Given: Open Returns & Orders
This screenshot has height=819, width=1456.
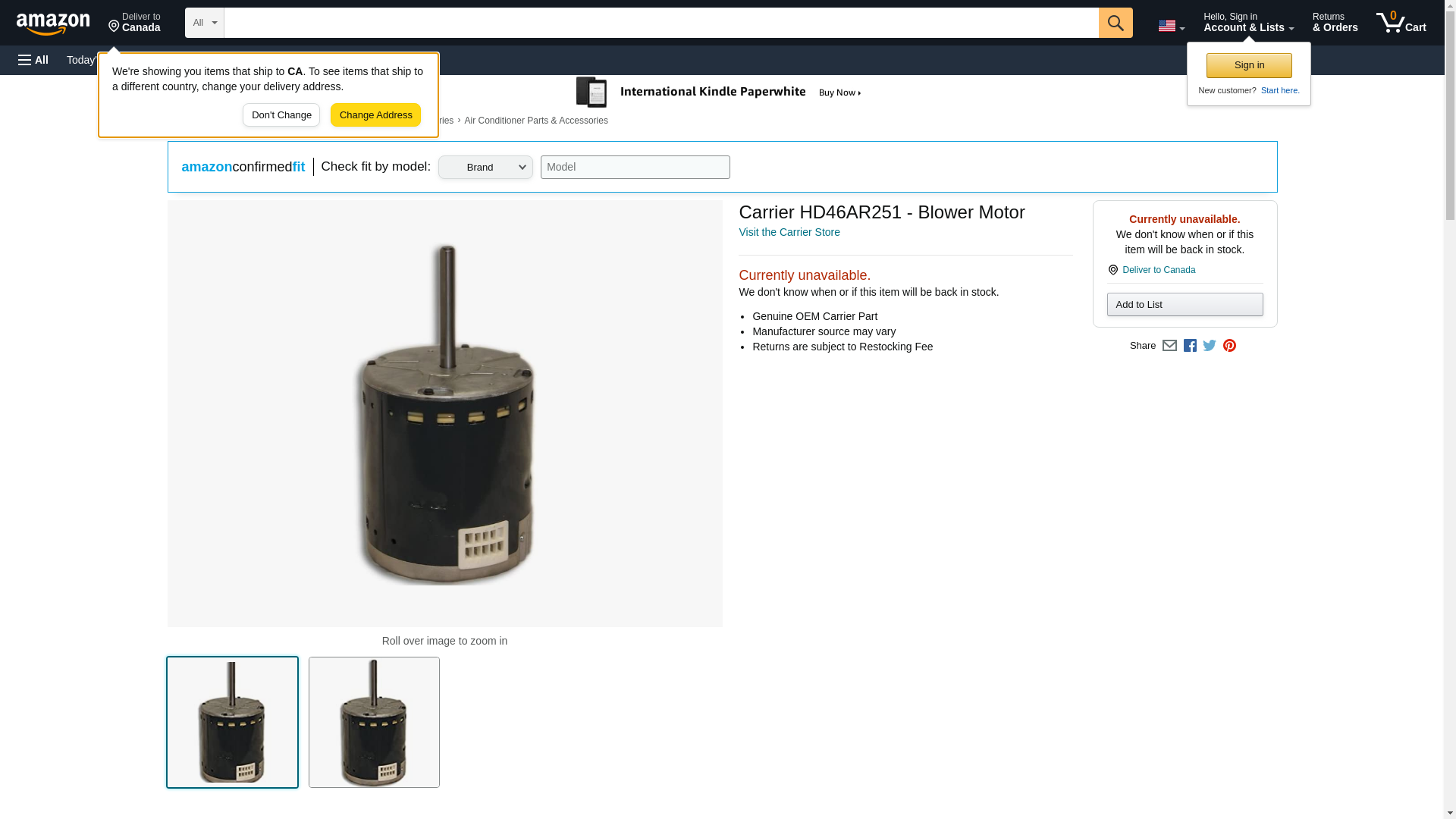Looking at the screenshot, I should coord(1335,23).
